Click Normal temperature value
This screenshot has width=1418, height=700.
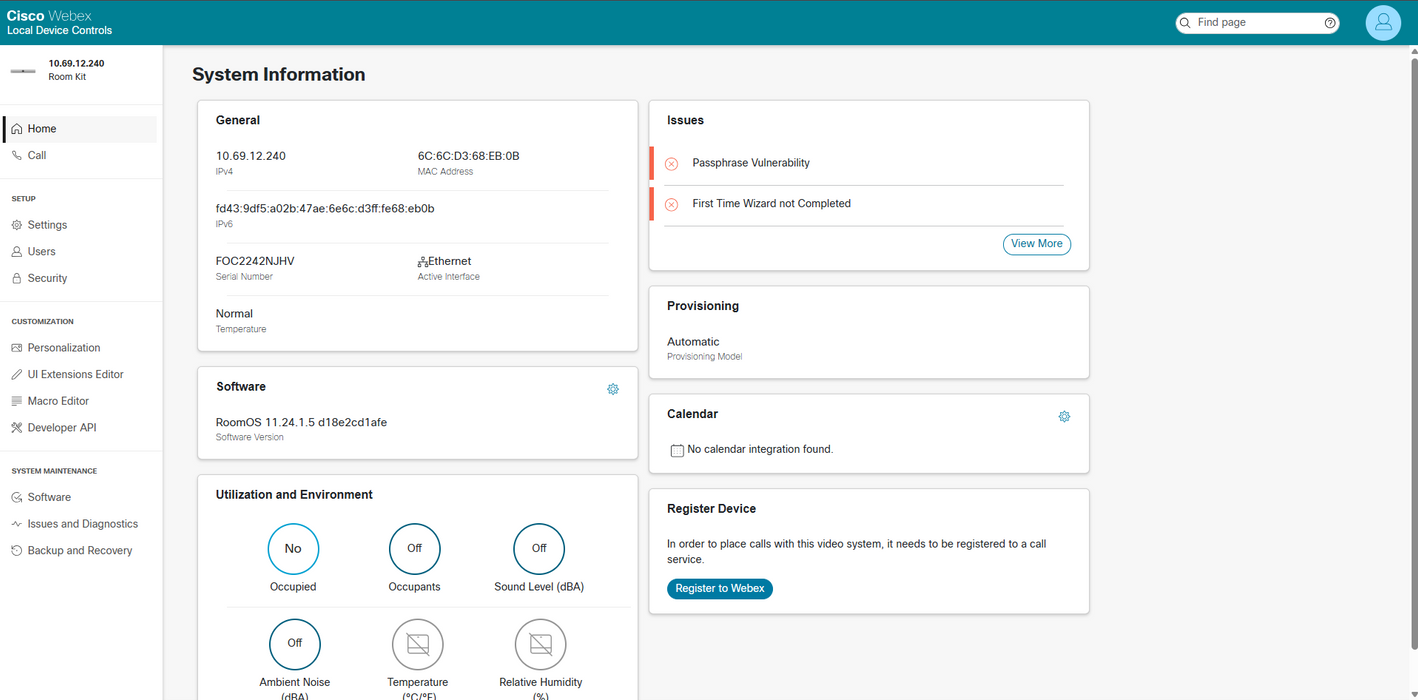[x=234, y=314]
